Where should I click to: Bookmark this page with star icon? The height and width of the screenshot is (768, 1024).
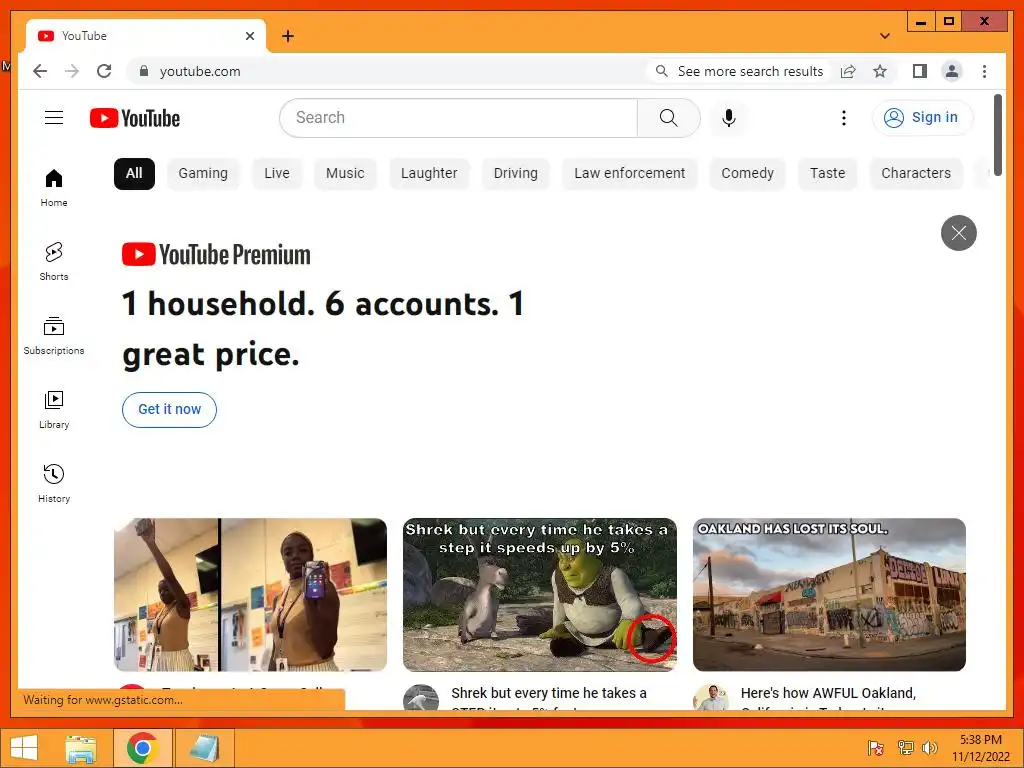pyautogui.click(x=880, y=71)
